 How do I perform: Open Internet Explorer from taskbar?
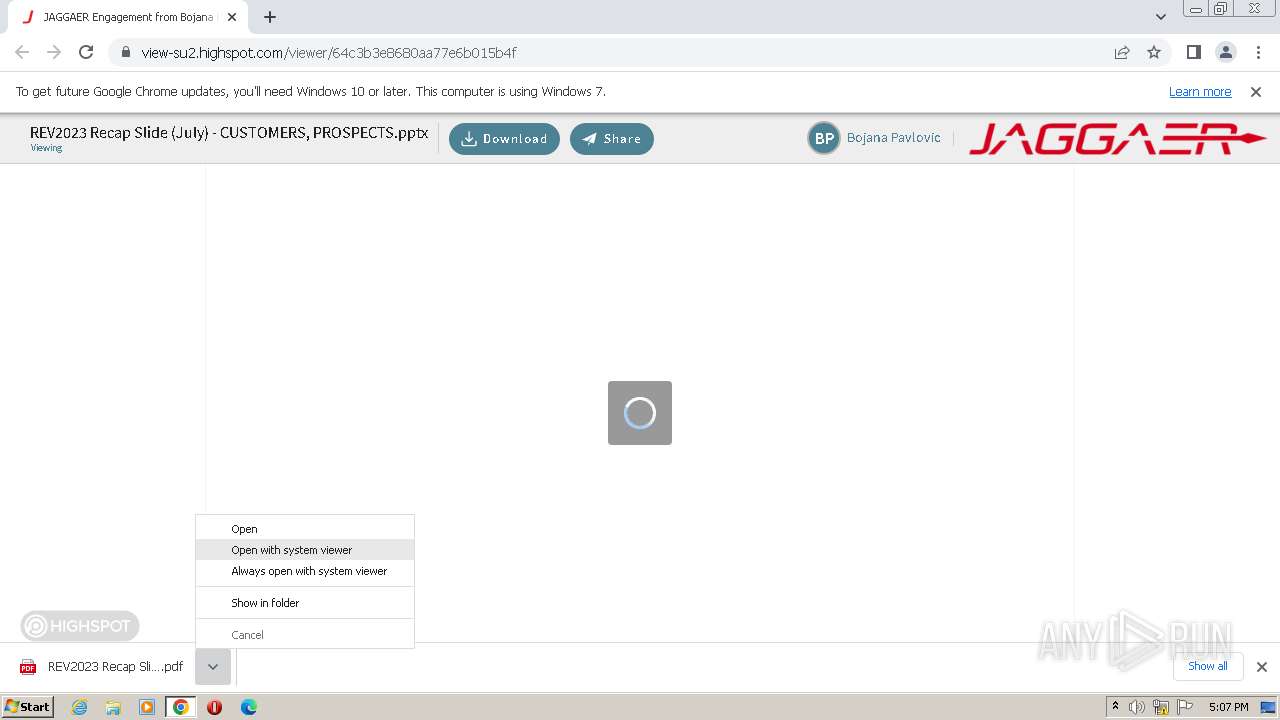coord(79,707)
